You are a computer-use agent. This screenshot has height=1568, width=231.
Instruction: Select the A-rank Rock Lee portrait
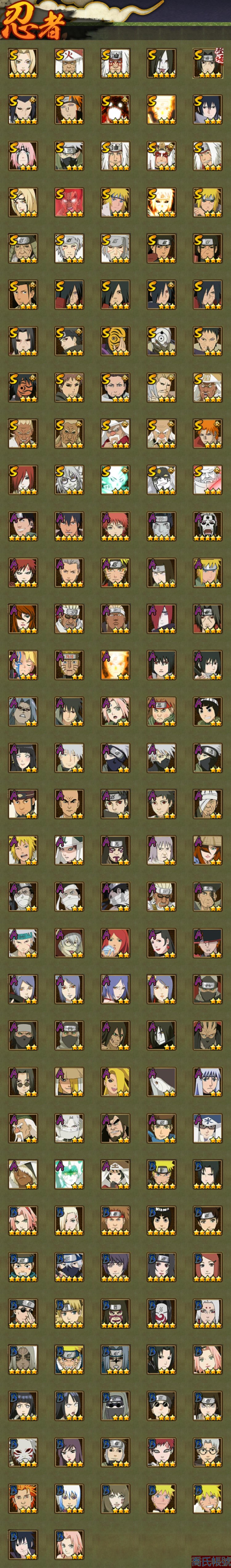tap(208, 711)
